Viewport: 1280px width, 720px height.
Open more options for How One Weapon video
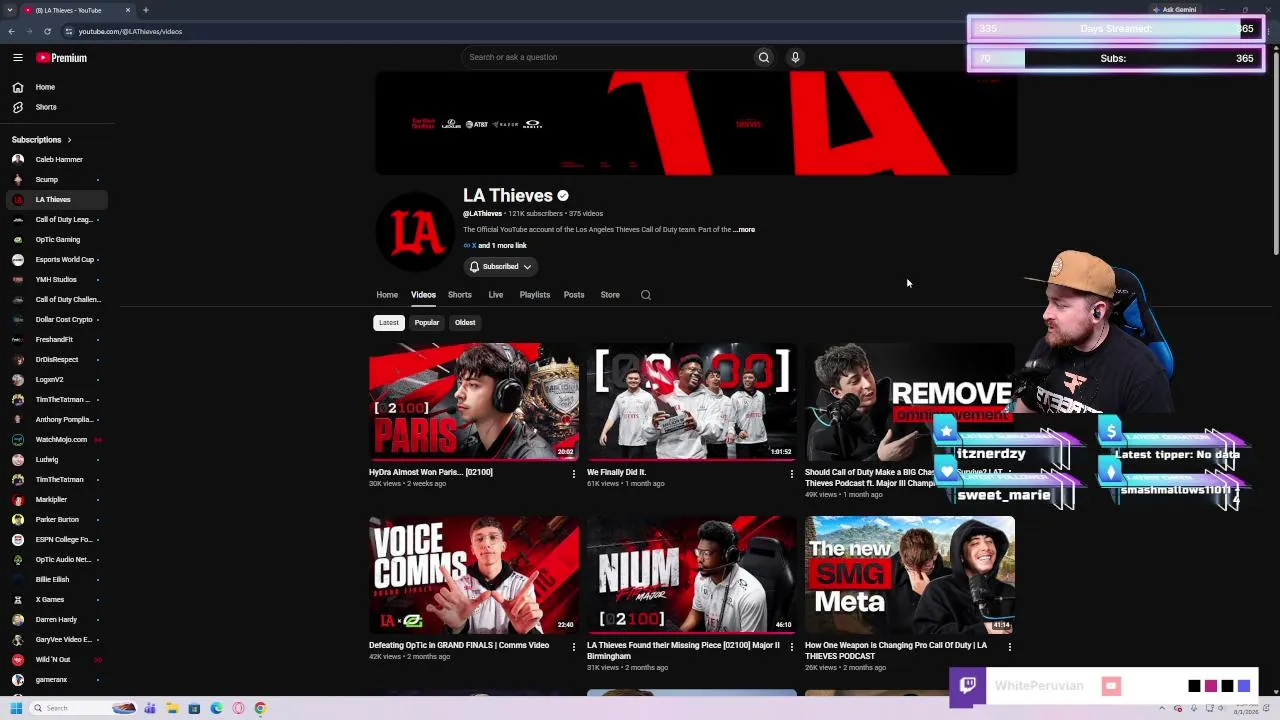point(1010,647)
